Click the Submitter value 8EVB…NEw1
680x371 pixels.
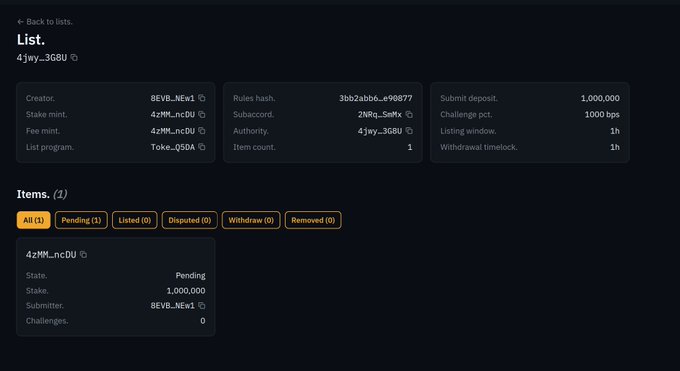pyautogui.click(x=173, y=305)
